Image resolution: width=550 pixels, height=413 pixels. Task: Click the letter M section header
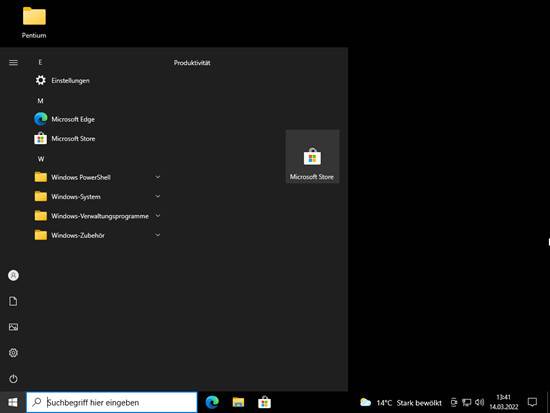pyautogui.click(x=40, y=101)
